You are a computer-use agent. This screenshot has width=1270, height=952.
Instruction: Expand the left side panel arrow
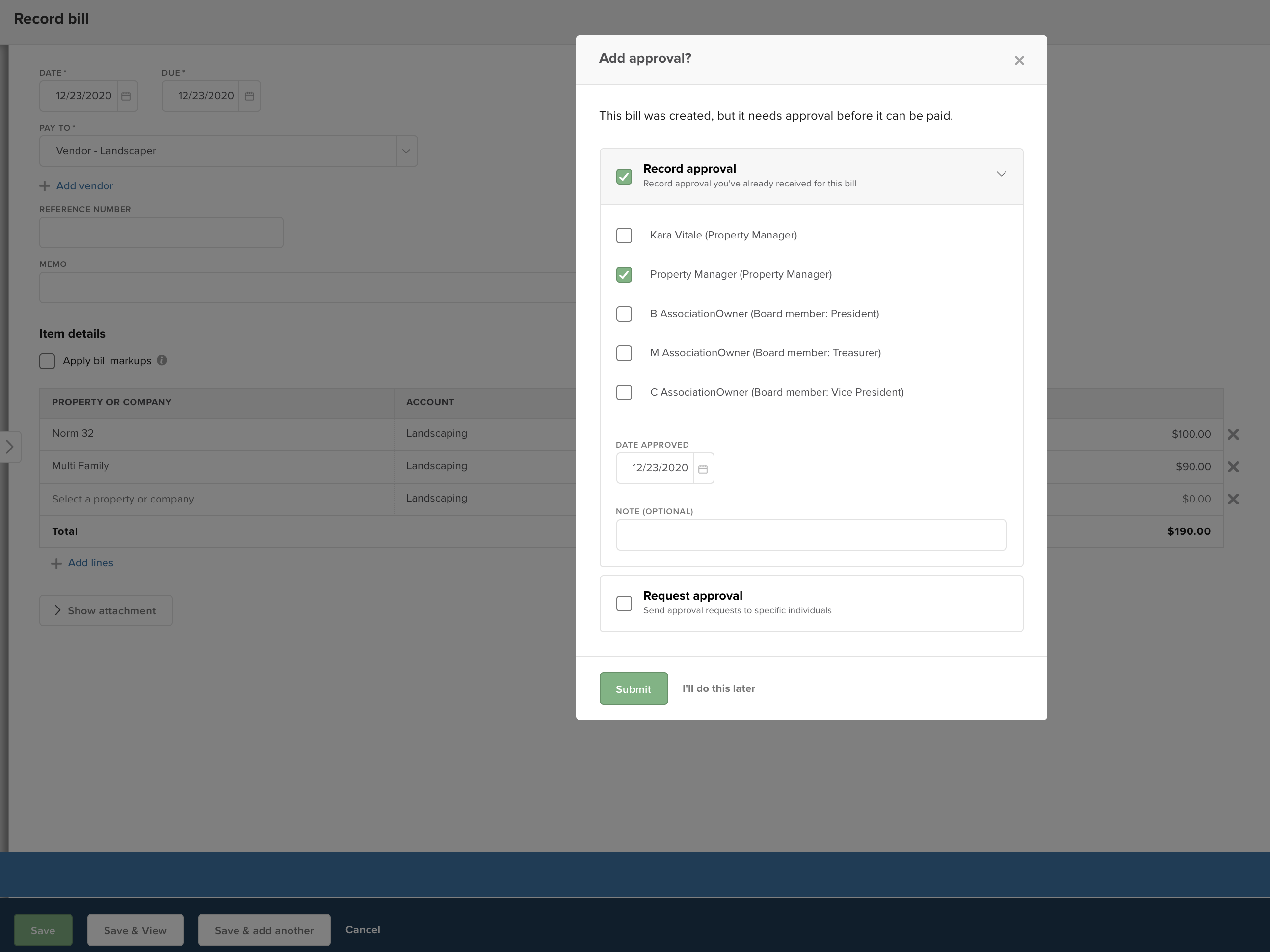(x=10, y=447)
